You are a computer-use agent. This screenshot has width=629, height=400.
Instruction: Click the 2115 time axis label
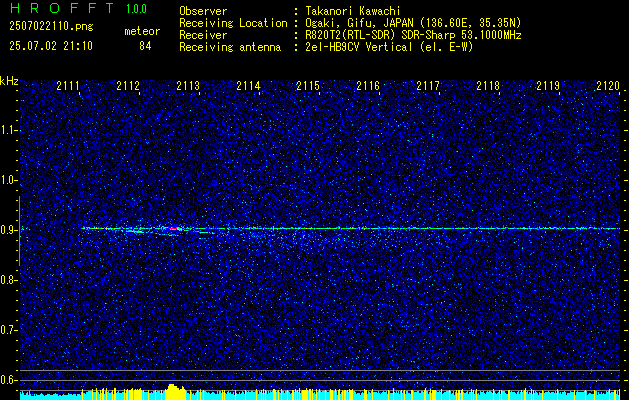coord(308,85)
